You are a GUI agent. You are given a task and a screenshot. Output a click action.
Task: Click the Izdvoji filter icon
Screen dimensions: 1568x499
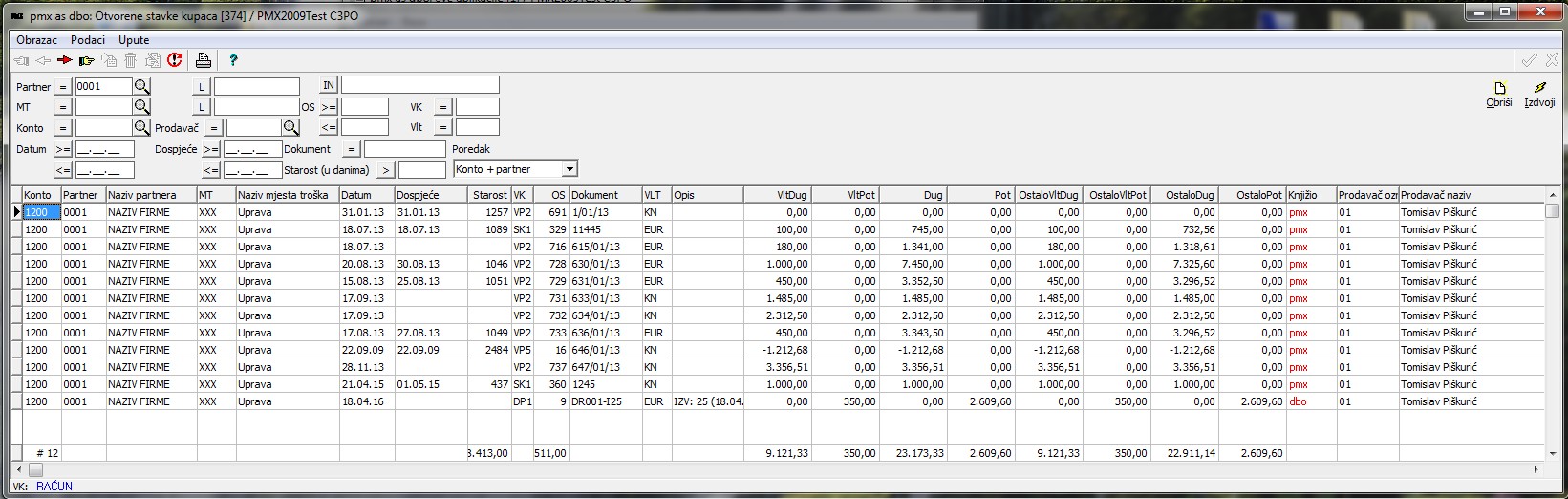1539,95
